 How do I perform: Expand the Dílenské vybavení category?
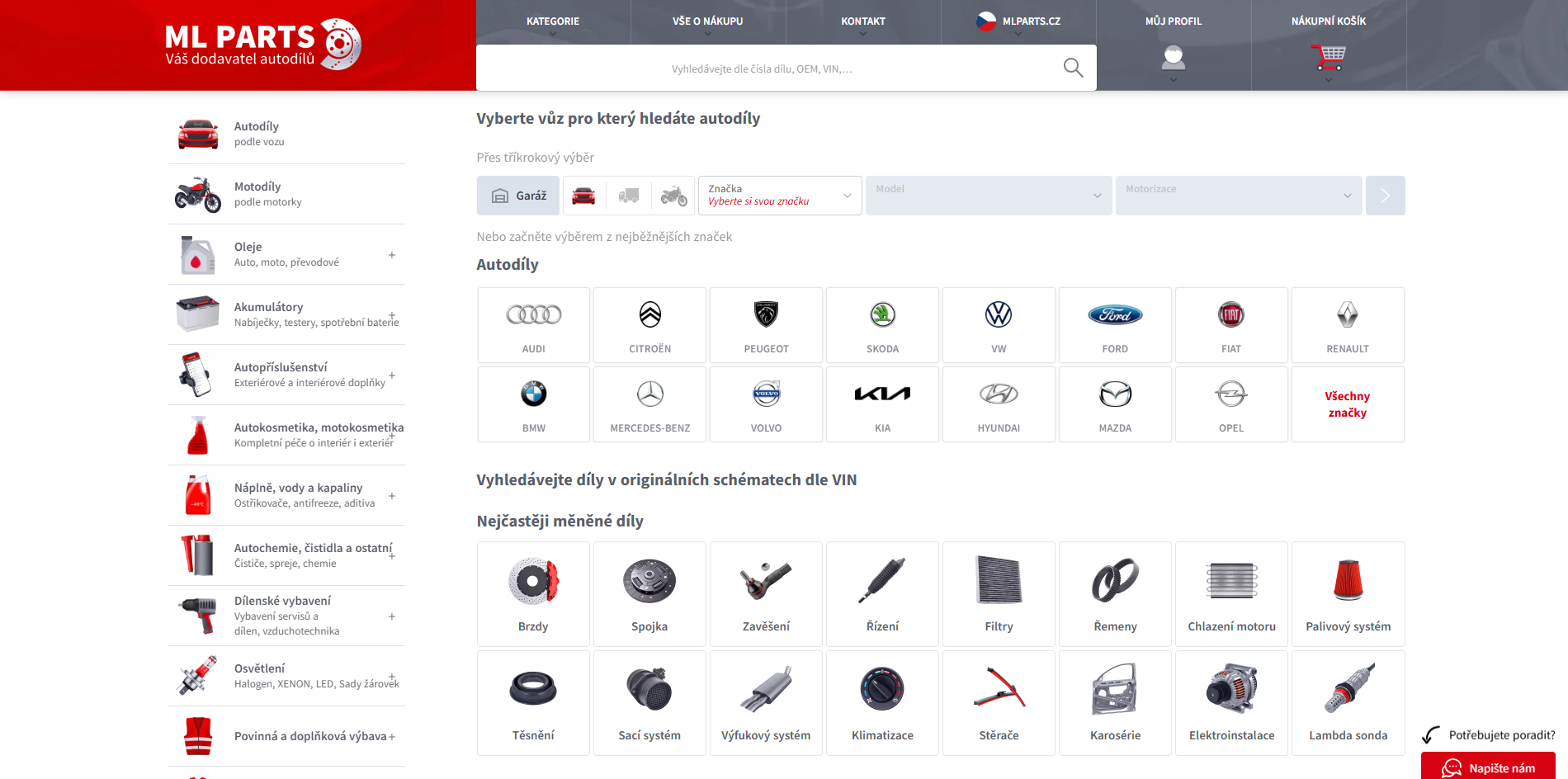click(392, 616)
